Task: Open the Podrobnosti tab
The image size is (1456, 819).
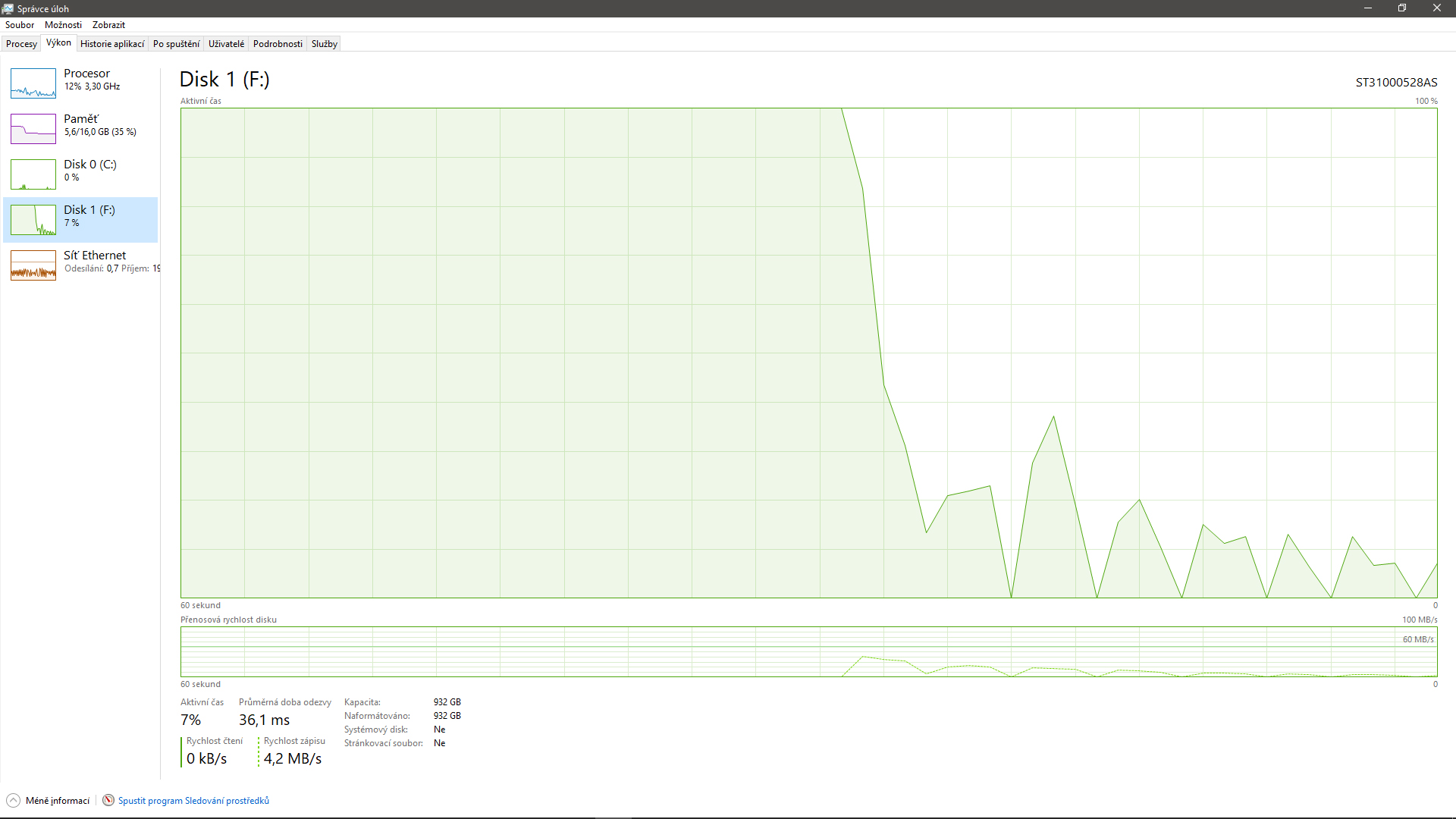Action: (278, 44)
